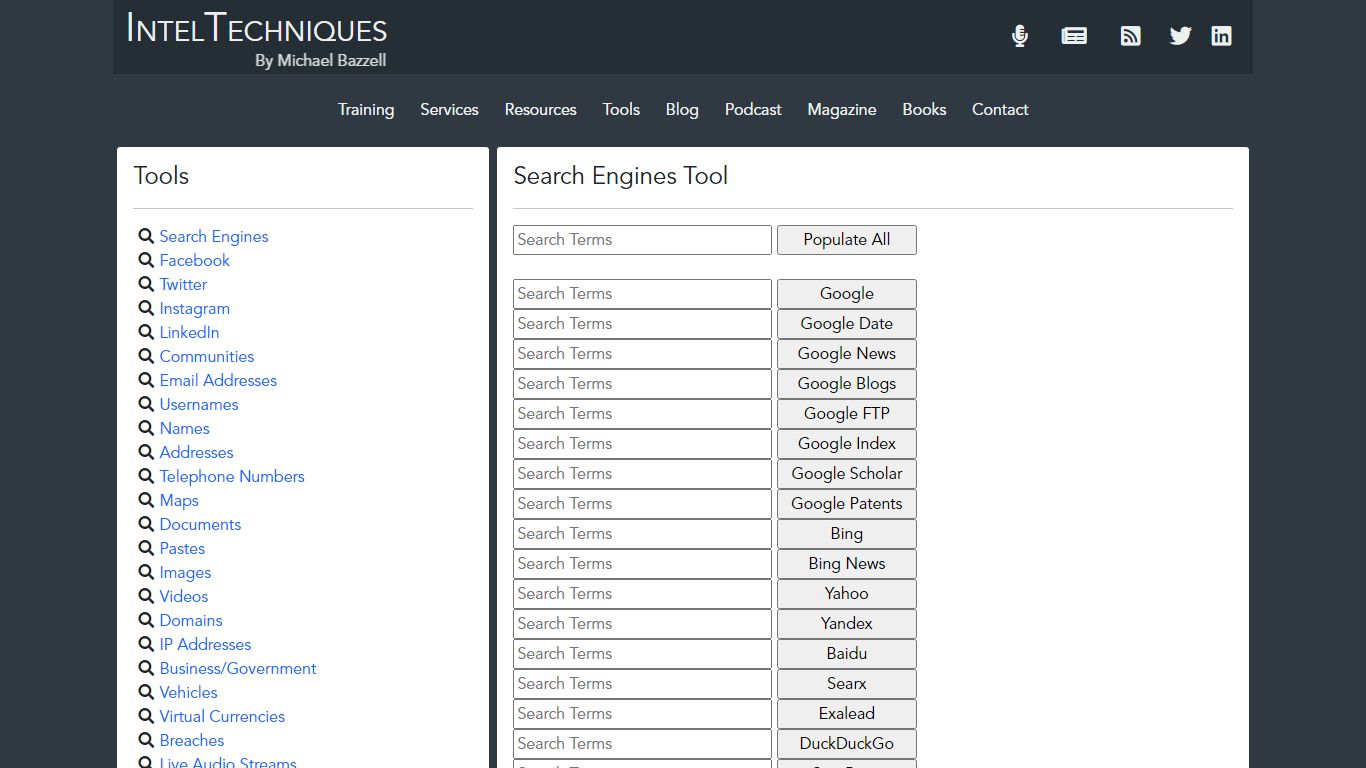
Task: Click the magnifier icon beside Communities
Action: click(146, 357)
